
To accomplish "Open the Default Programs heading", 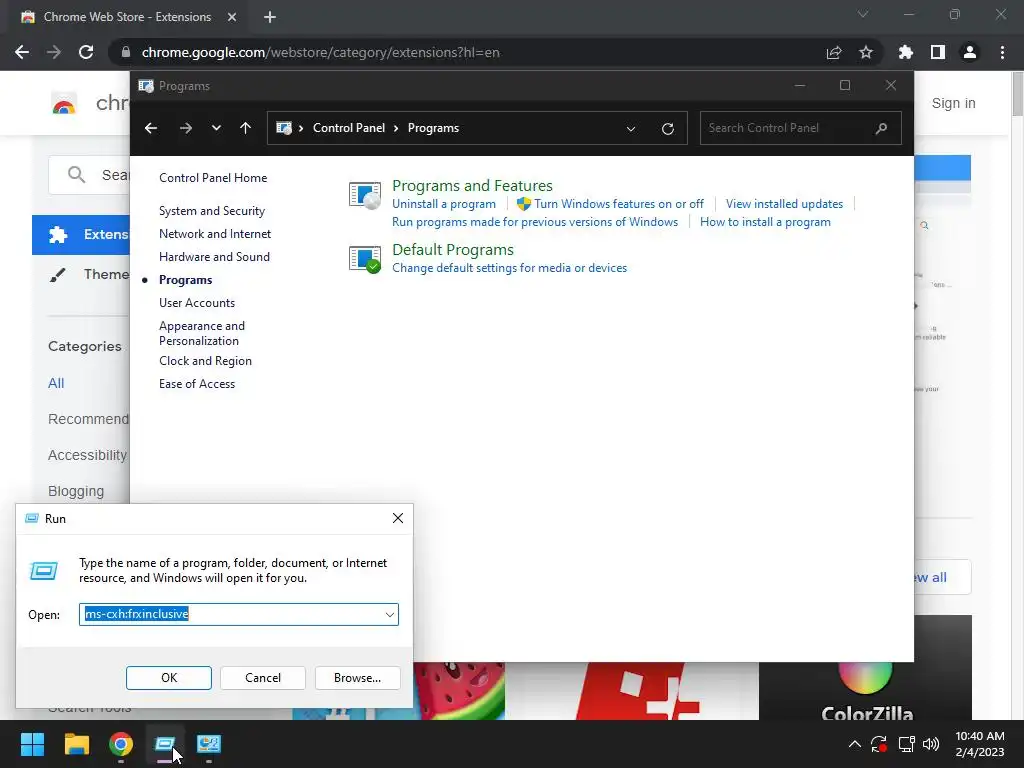I will [453, 249].
